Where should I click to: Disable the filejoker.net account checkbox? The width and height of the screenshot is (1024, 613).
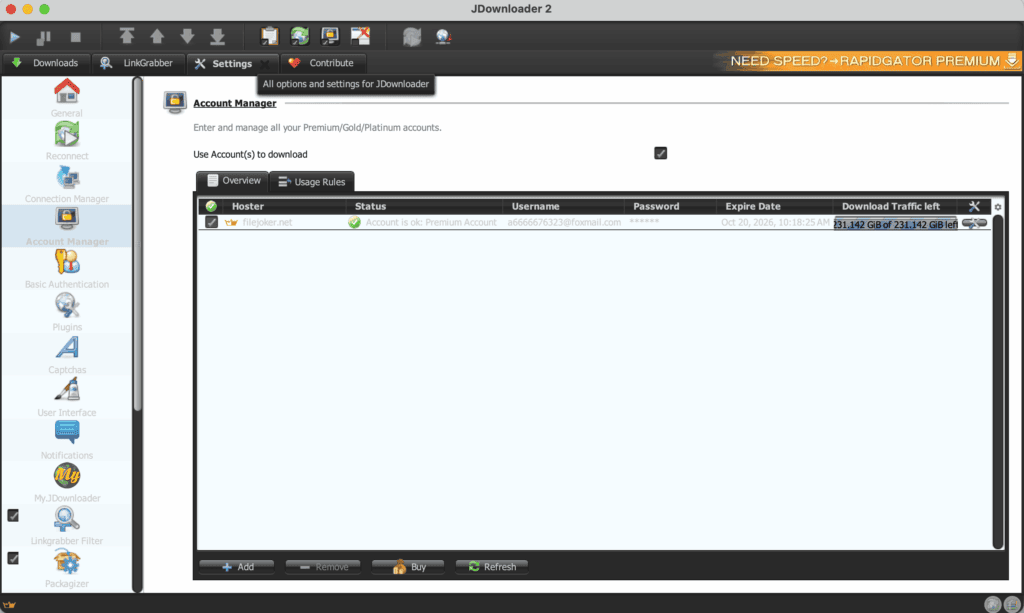[x=211, y=223]
